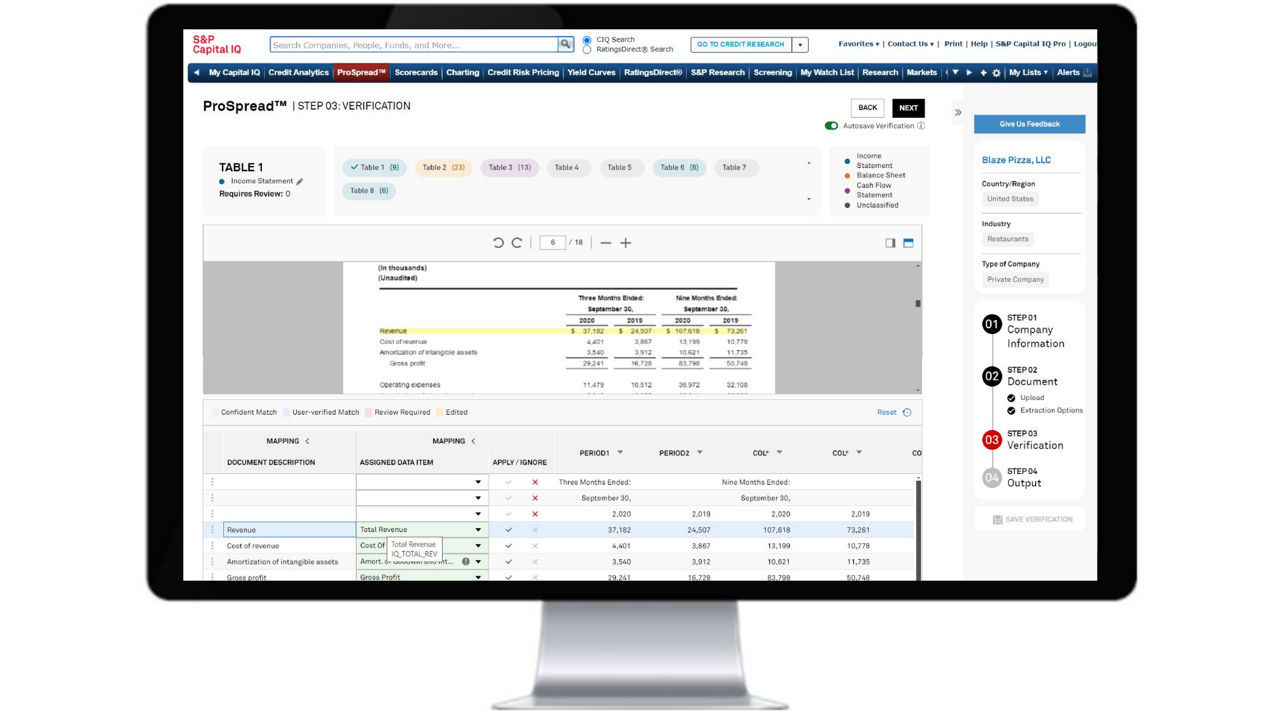Click Autosave Verification info icon

click(x=921, y=126)
